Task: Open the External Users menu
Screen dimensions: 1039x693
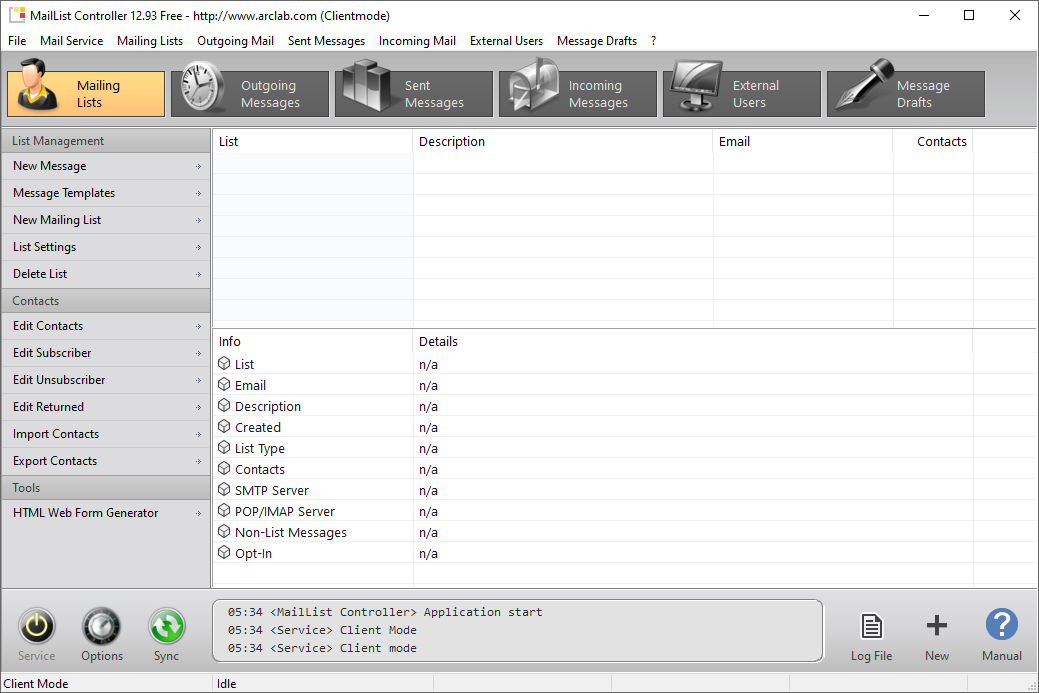Action: tap(506, 40)
